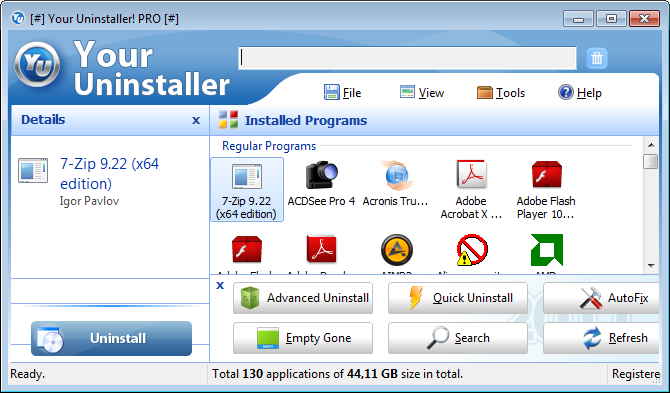This screenshot has height=393, width=670.
Task: Click the scrollbar down arrow in the programs list
Action: (651, 266)
